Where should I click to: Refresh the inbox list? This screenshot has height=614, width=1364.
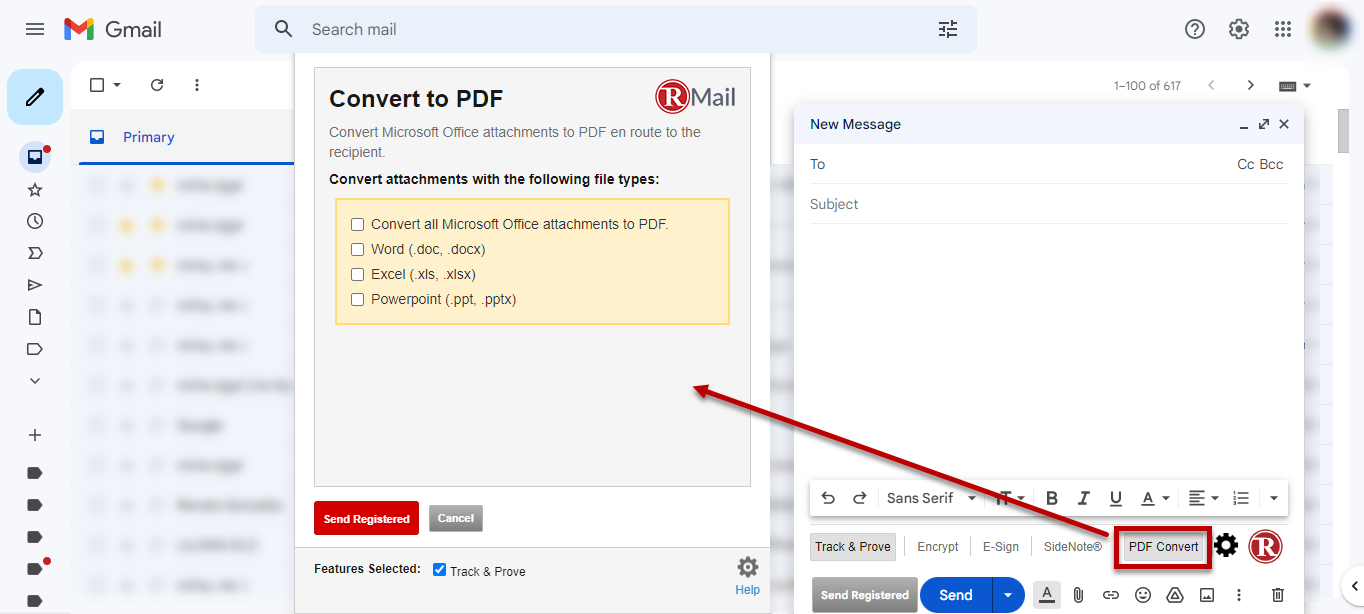157,85
